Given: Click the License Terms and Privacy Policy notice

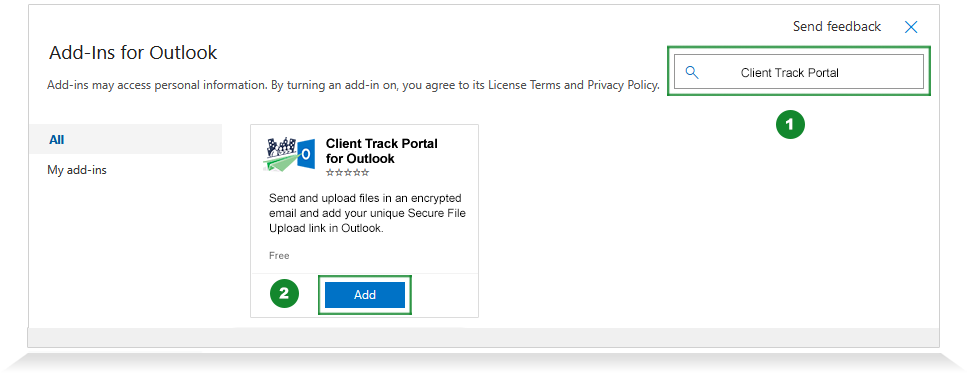Looking at the screenshot, I should (353, 85).
